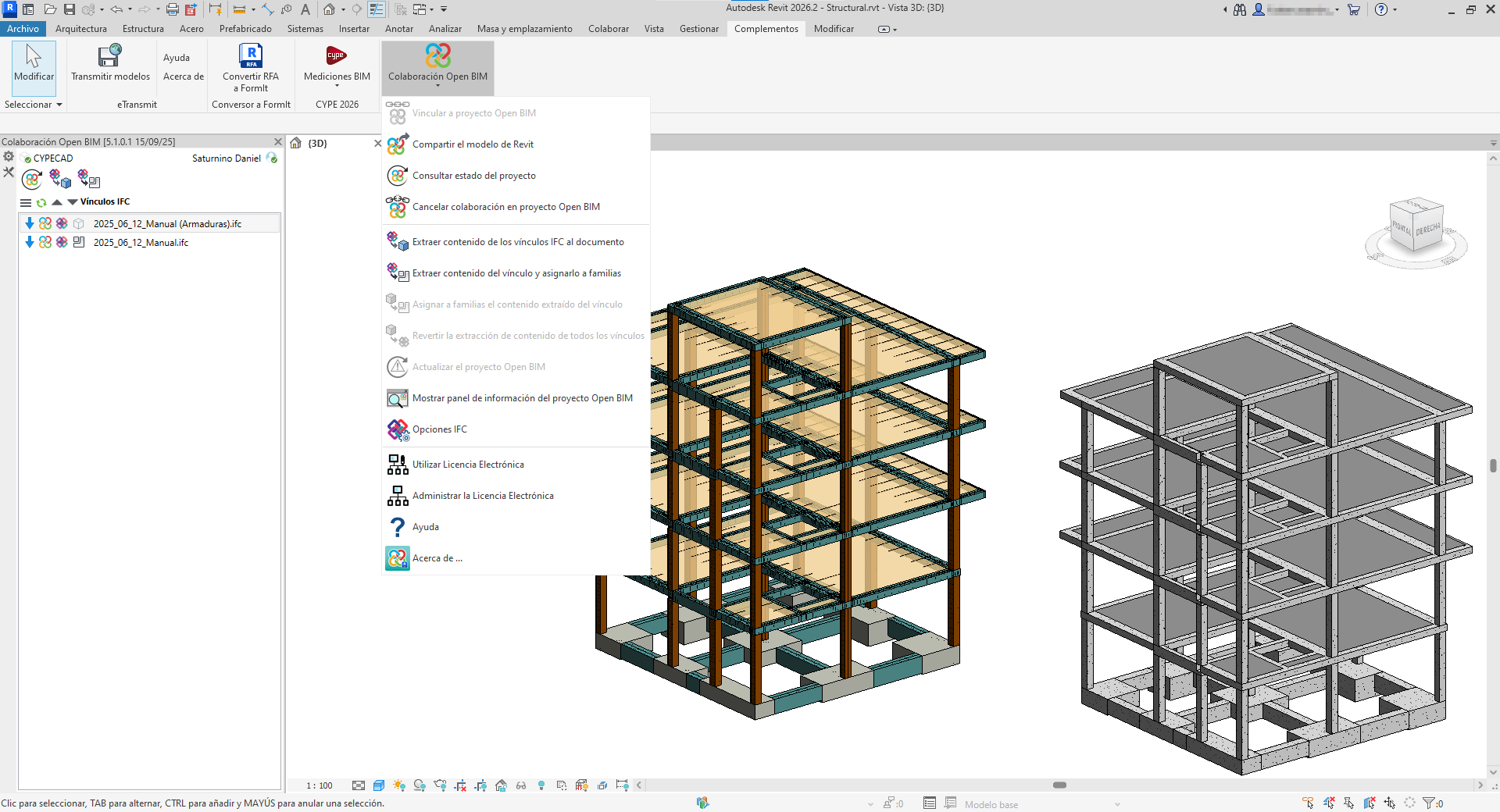This screenshot has width=1500, height=812.
Task: Open the 'Opciones IFC' menu item
Action: 439,429
